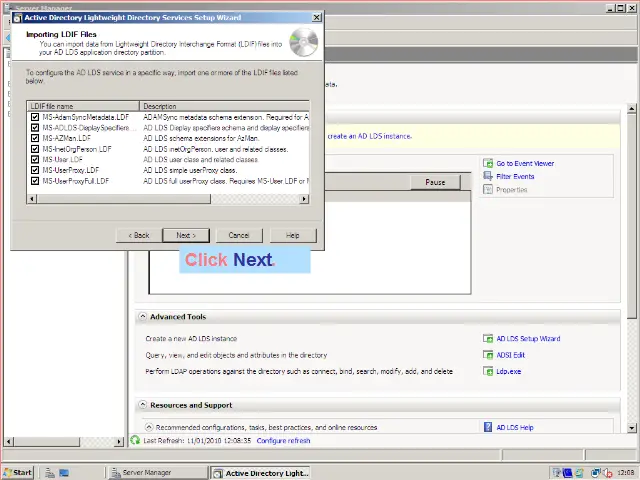Sort by Description column header
Image resolution: width=640 pixels, height=480 pixels.
[x=224, y=106]
